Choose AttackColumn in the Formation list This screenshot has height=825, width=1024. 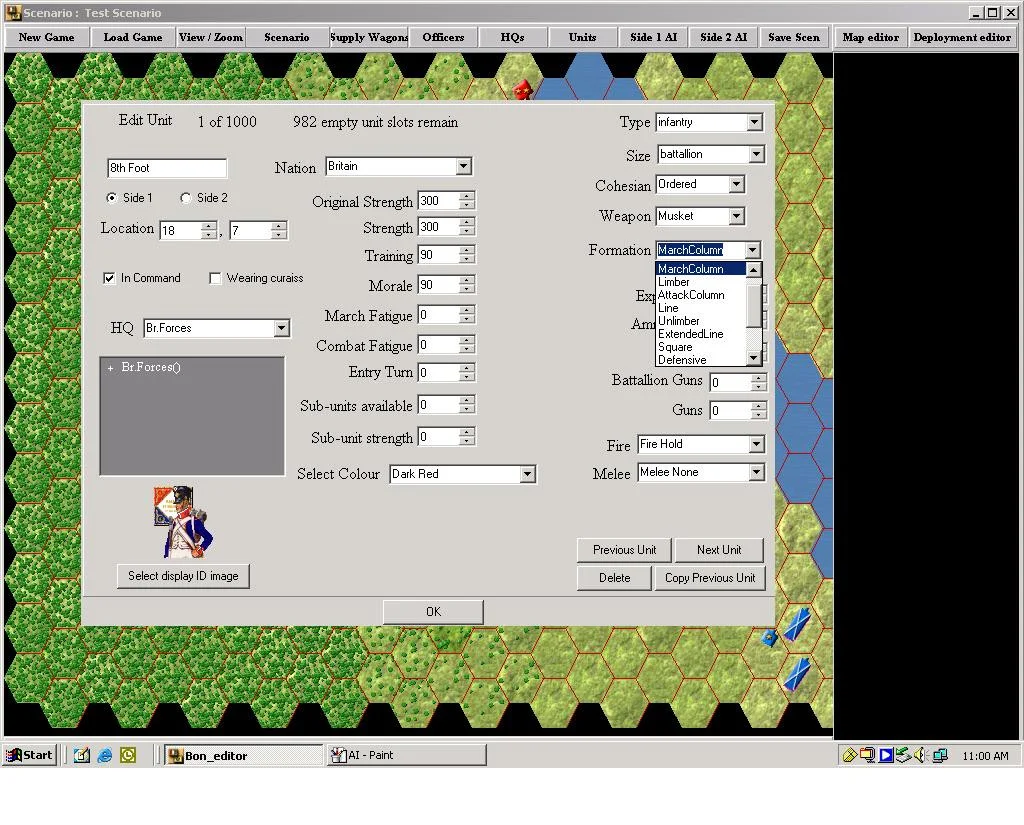[x=700, y=295]
